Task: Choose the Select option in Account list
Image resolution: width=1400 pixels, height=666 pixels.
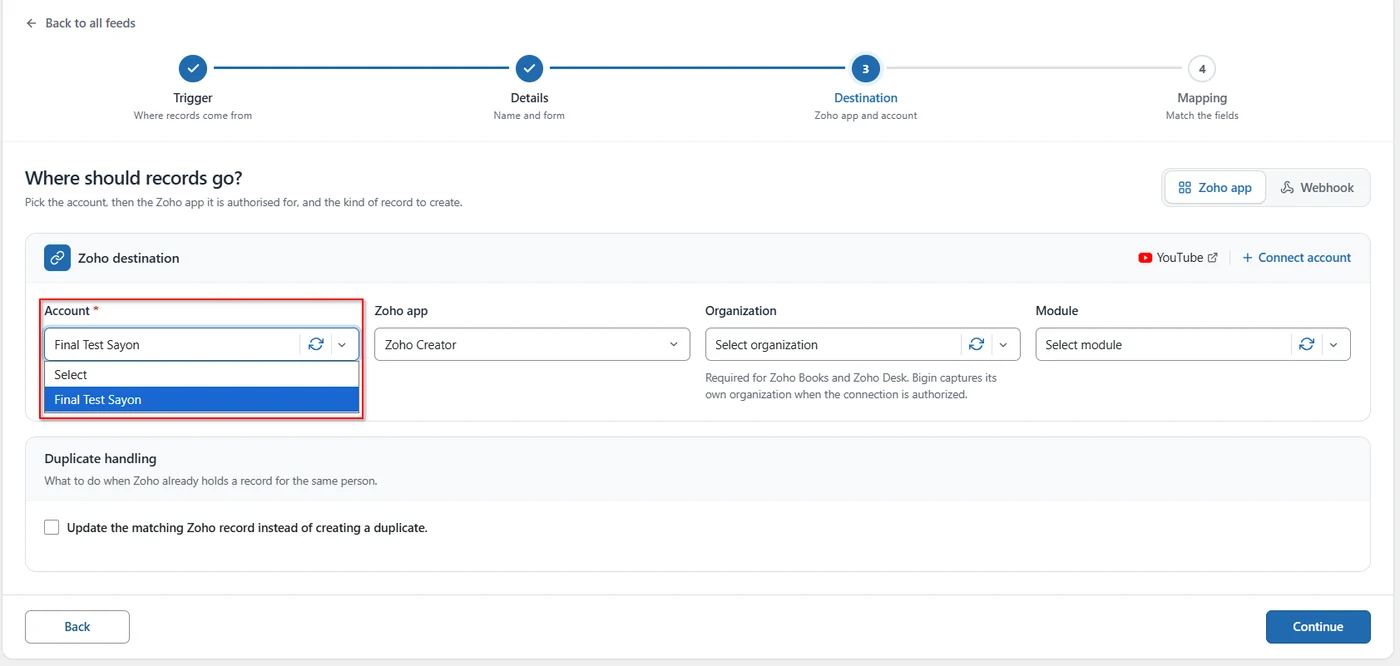Action: tap(201, 374)
